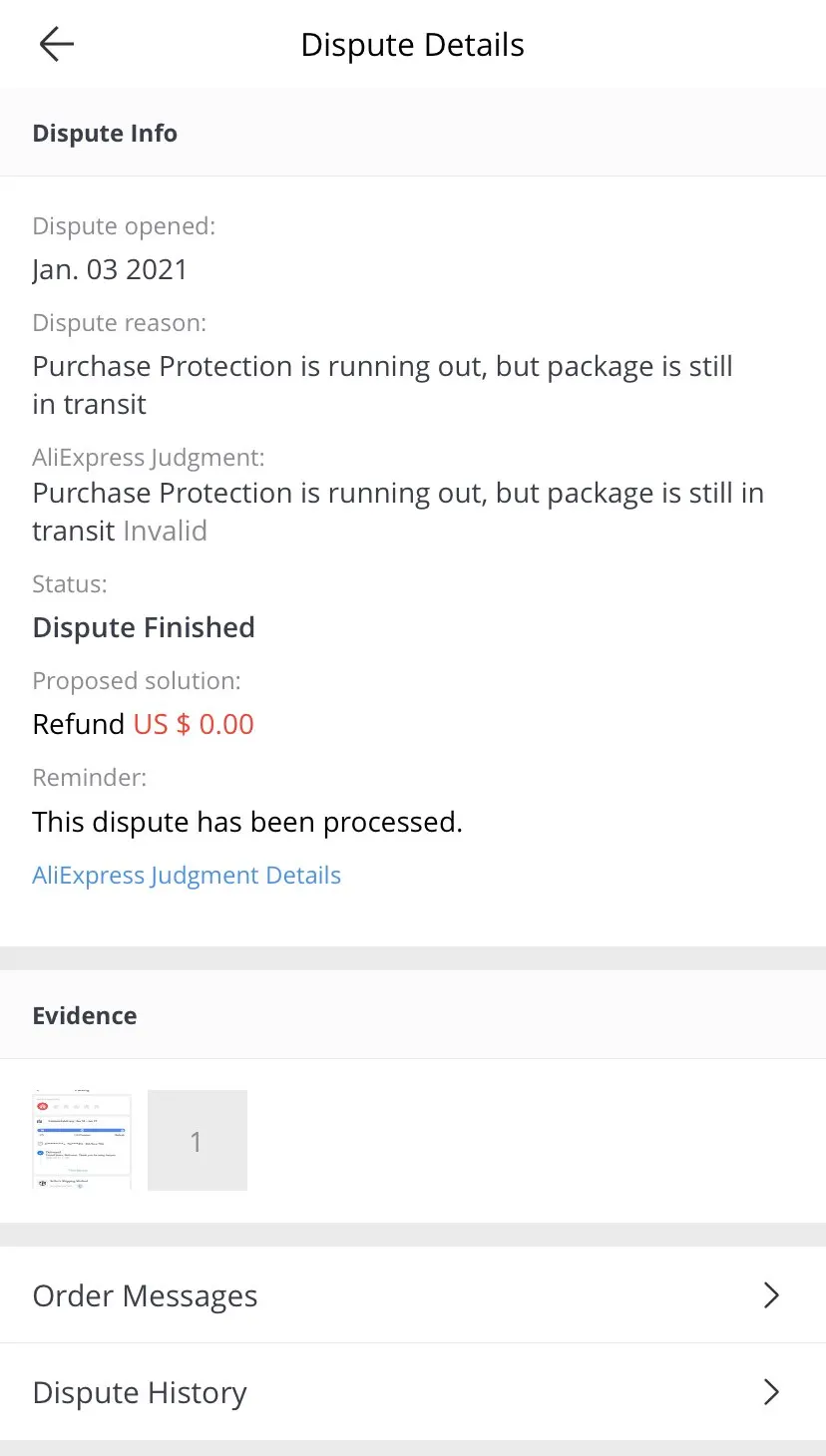Tap the gray evidence tile labeled 1
This screenshot has width=826, height=1456.
click(198, 1140)
